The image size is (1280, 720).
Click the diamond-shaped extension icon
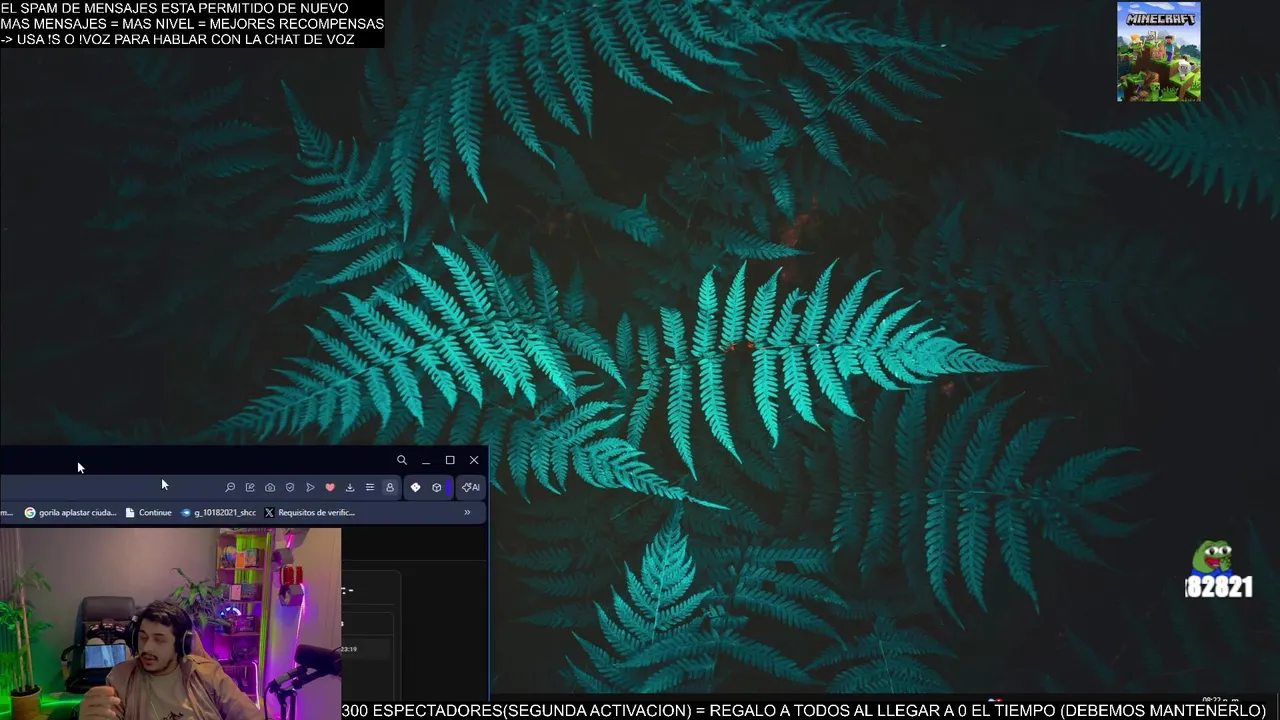[x=415, y=487]
